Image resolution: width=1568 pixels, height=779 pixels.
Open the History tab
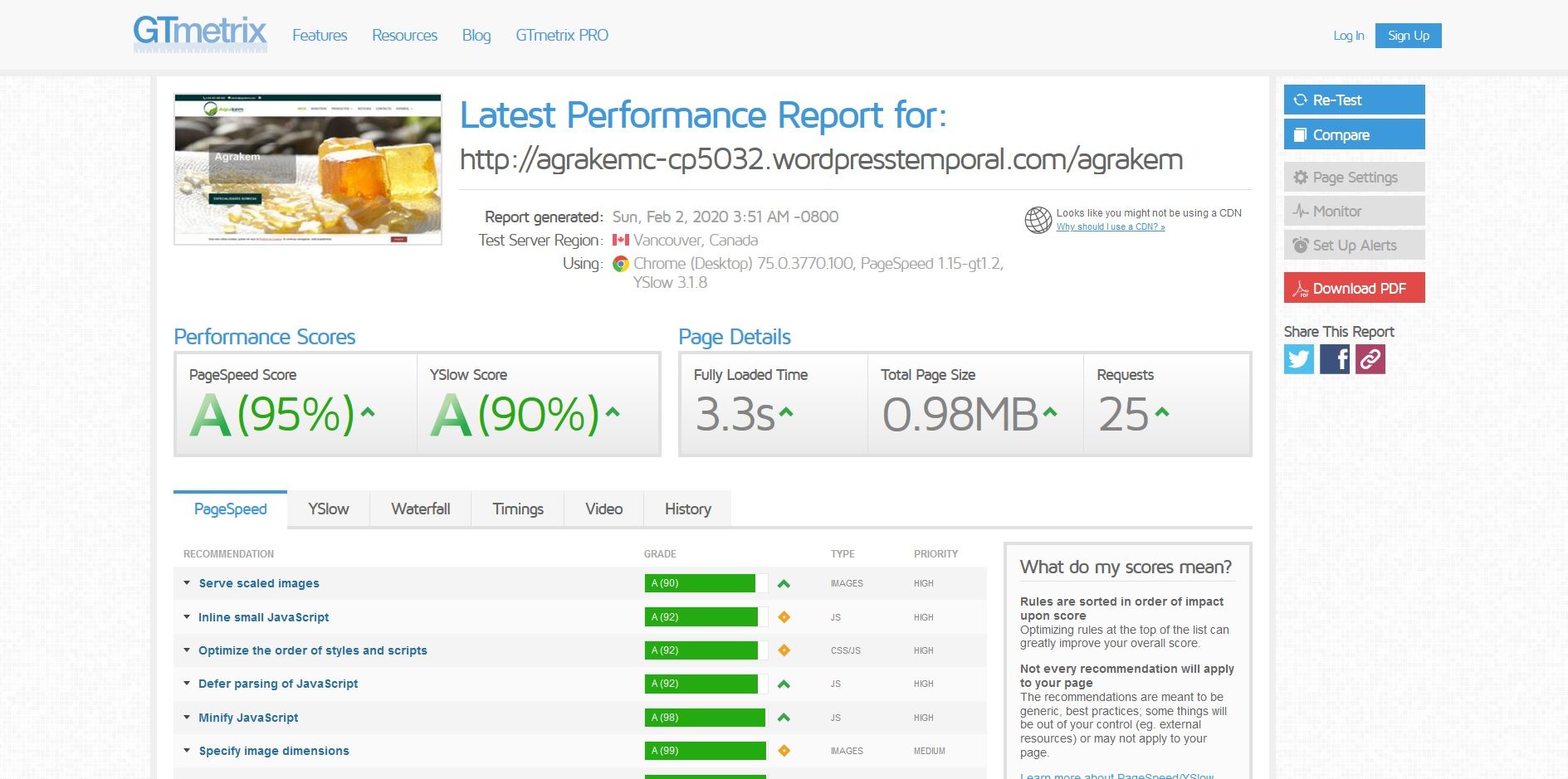pyautogui.click(x=688, y=509)
